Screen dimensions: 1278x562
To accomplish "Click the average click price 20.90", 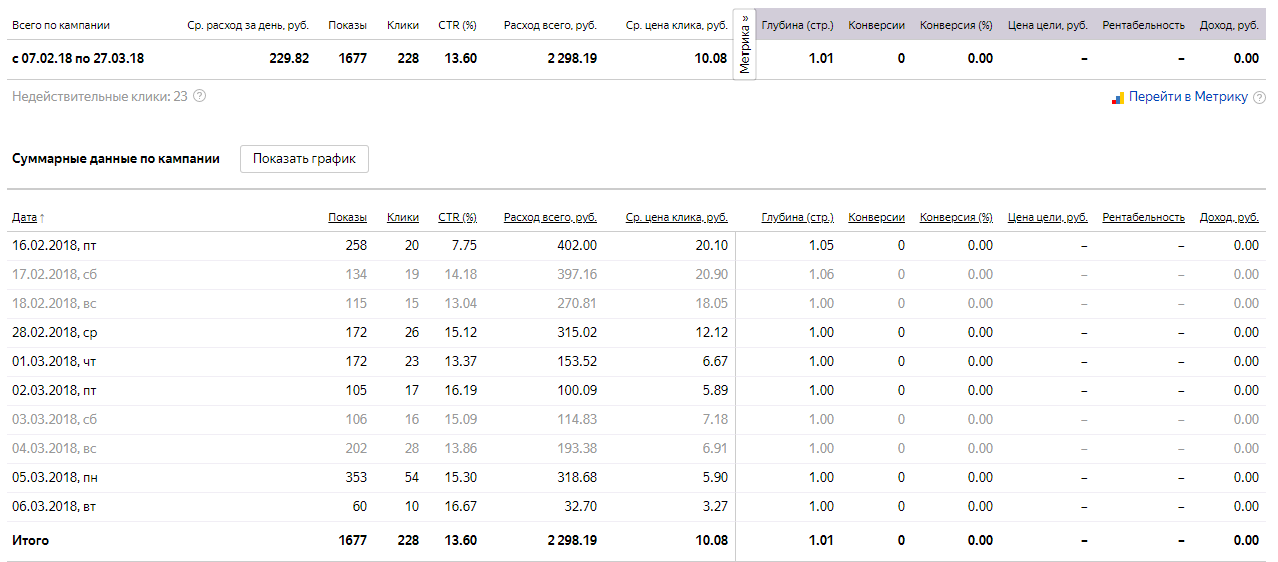I will 711,274.
